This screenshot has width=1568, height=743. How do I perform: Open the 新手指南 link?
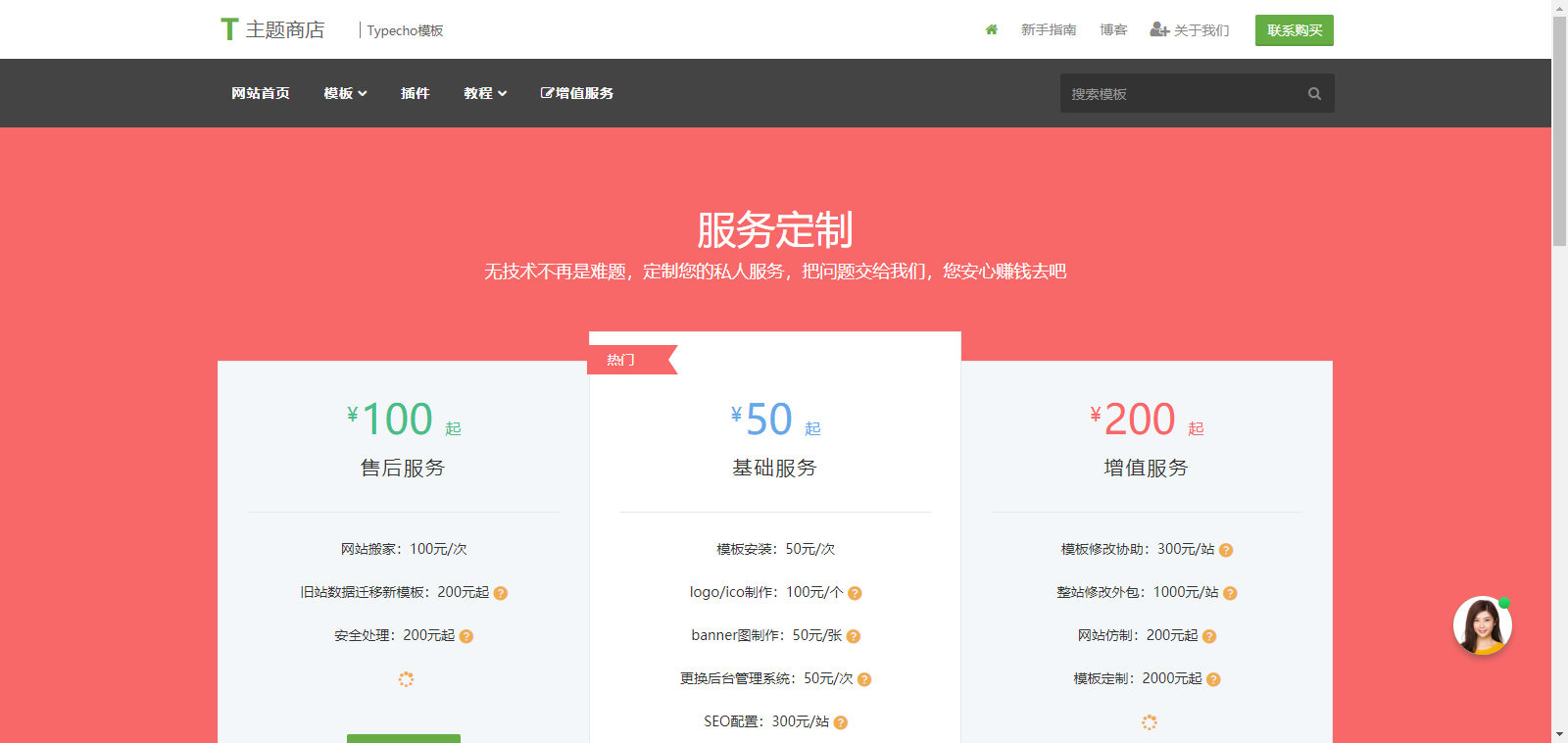tap(1049, 30)
